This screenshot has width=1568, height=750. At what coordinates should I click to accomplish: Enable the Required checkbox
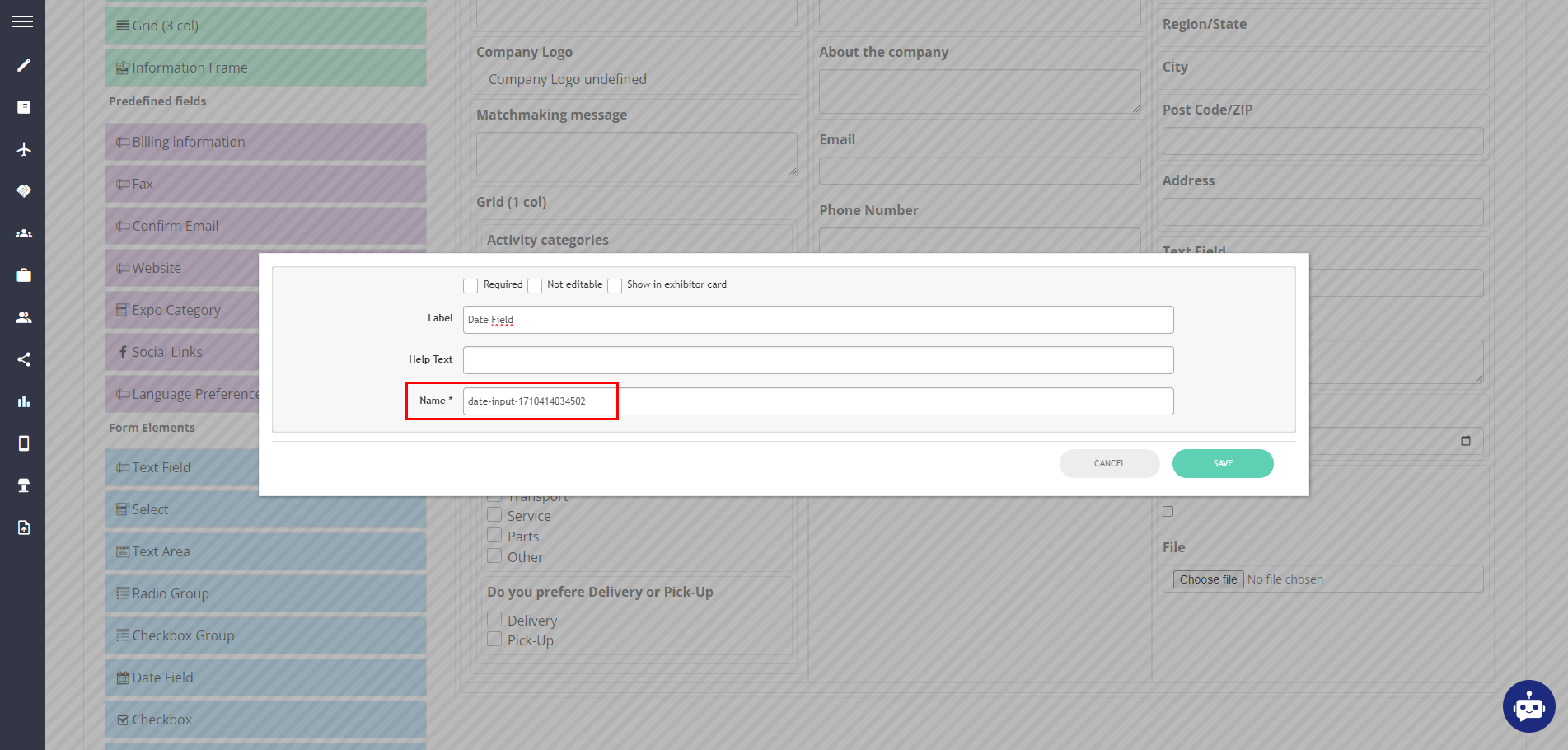coord(470,285)
